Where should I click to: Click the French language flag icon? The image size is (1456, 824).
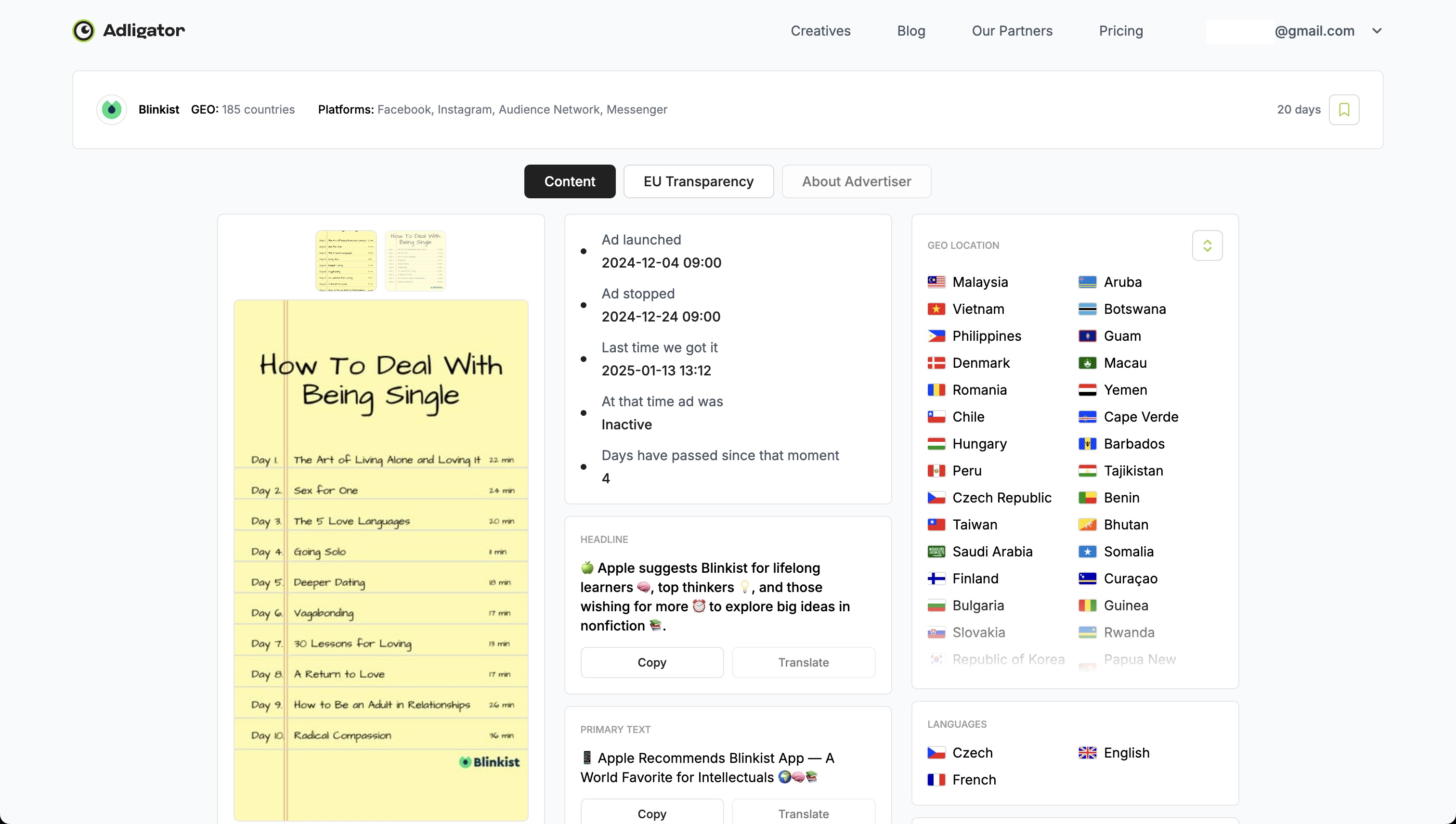point(936,780)
